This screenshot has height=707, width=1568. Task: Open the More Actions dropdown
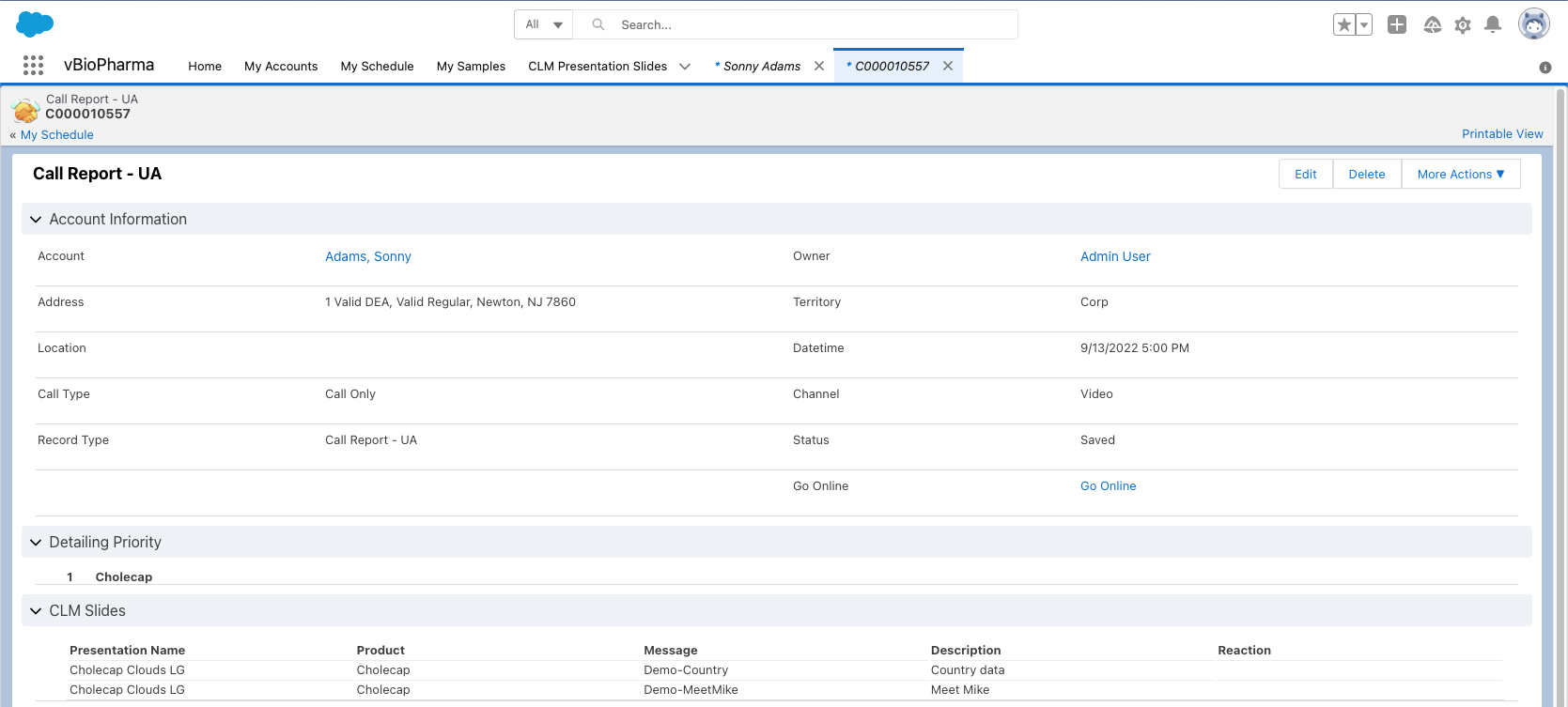coord(1460,174)
